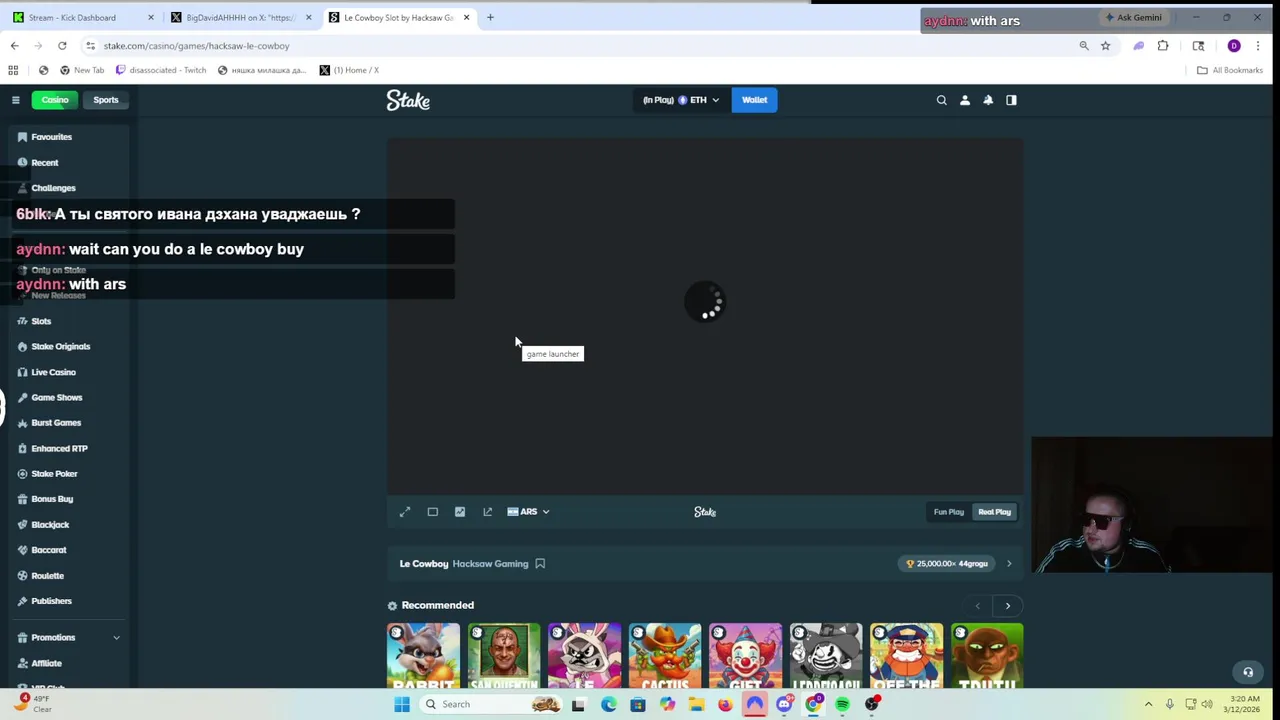Open Bonus Buy in the sidebar
This screenshot has height=720, width=1280.
(x=52, y=498)
